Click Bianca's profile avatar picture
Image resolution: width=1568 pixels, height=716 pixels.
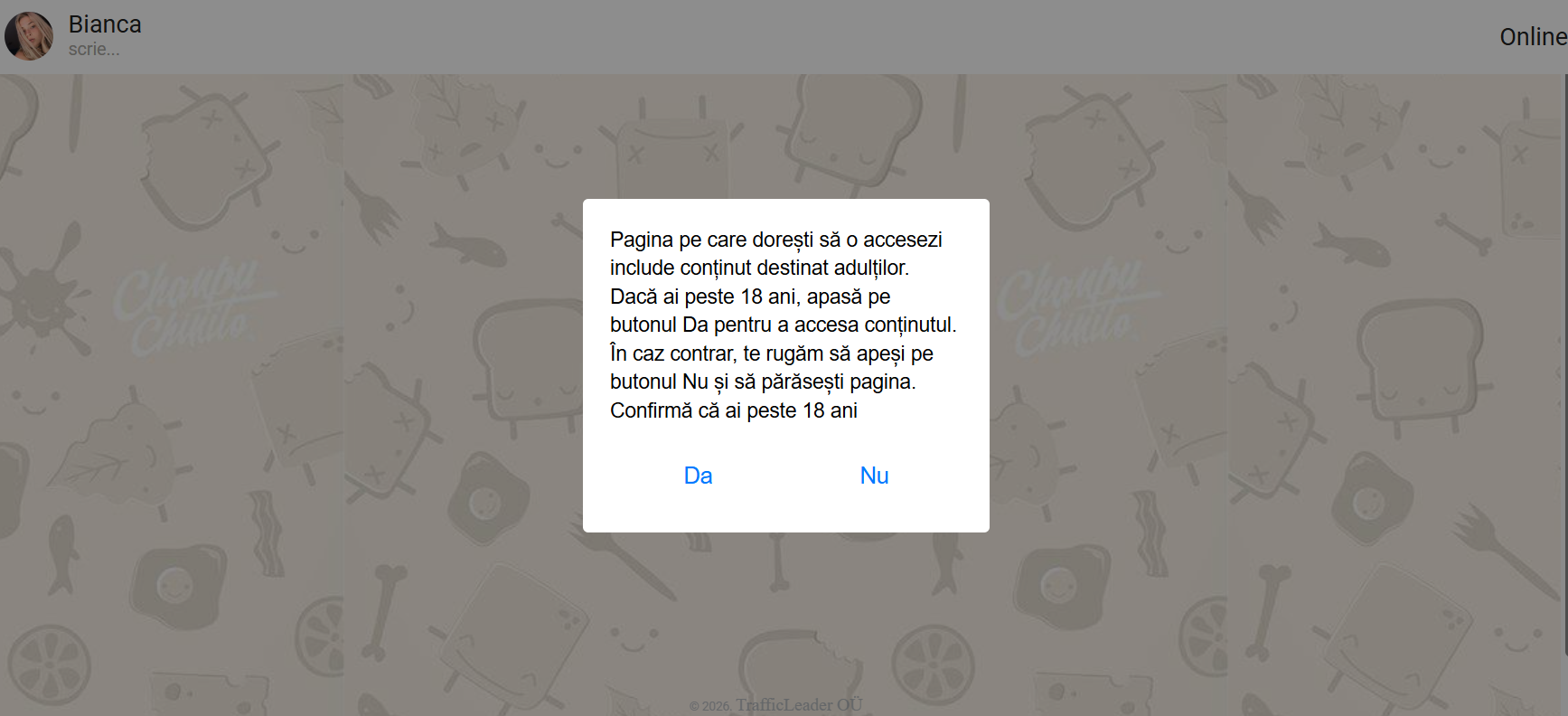click(x=29, y=36)
